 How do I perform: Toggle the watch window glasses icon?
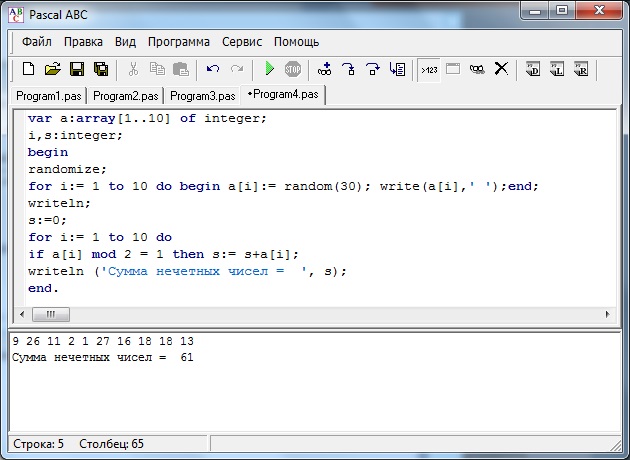(477, 70)
